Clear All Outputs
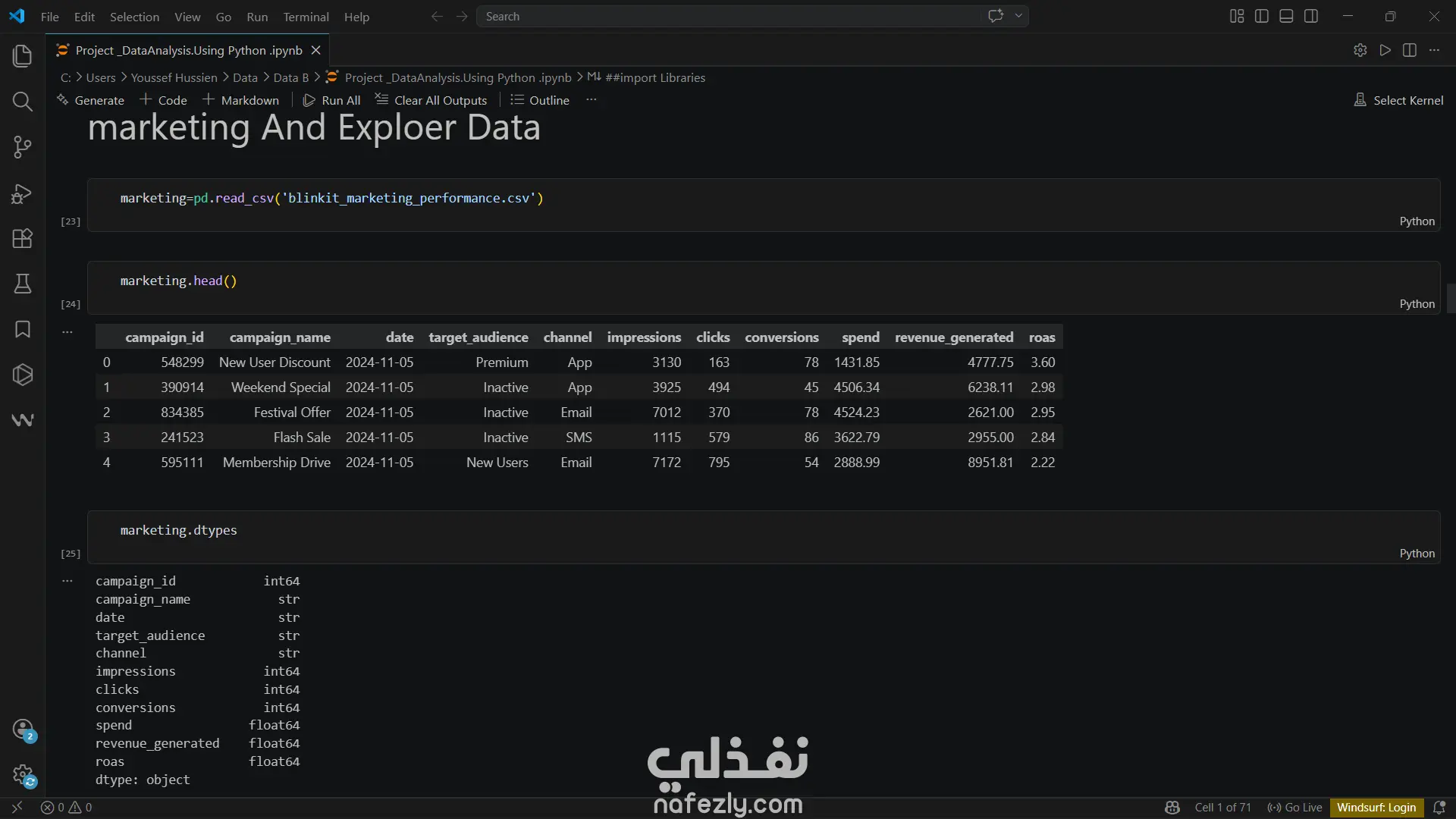This screenshot has height=819, width=1456. coord(431,100)
